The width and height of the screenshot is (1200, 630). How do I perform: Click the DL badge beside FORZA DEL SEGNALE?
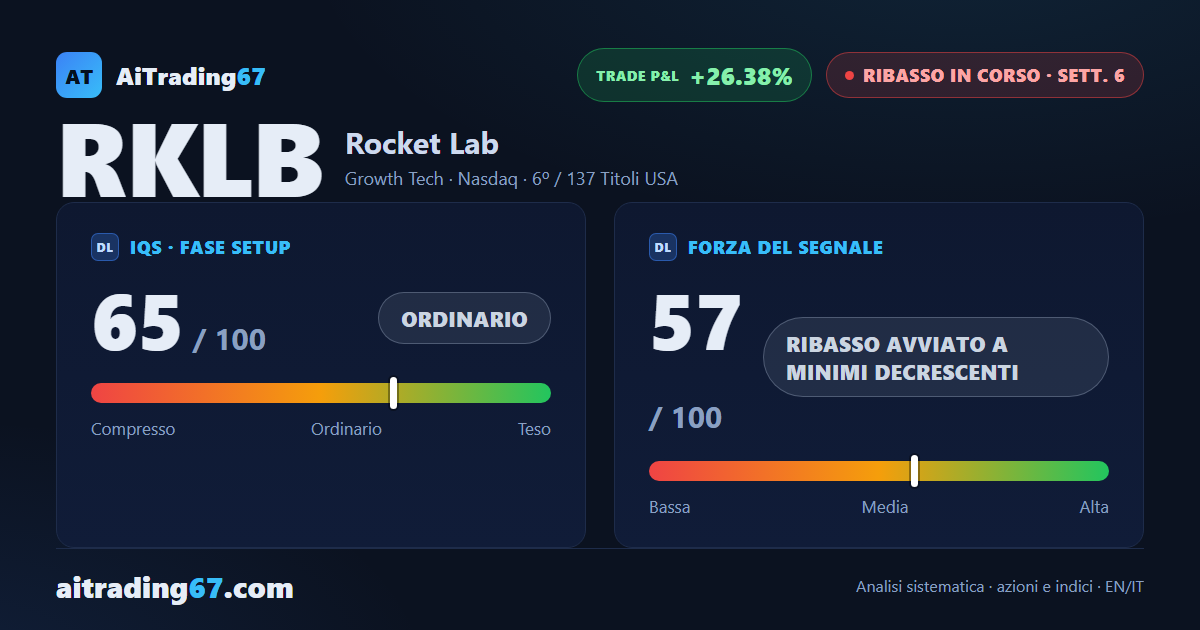[x=663, y=247]
